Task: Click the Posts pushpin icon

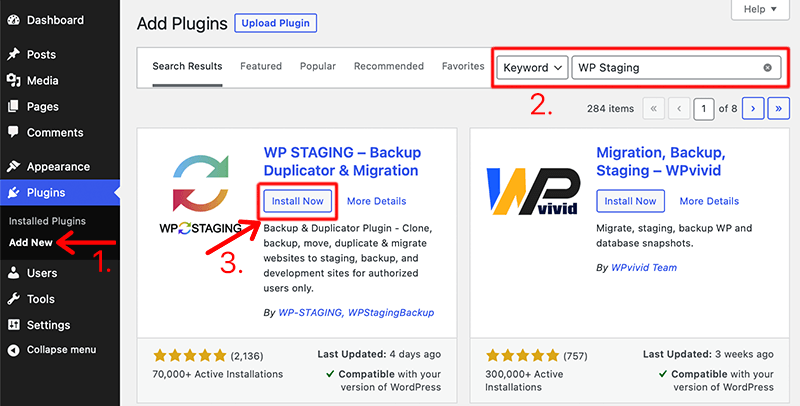Action: tap(14, 54)
